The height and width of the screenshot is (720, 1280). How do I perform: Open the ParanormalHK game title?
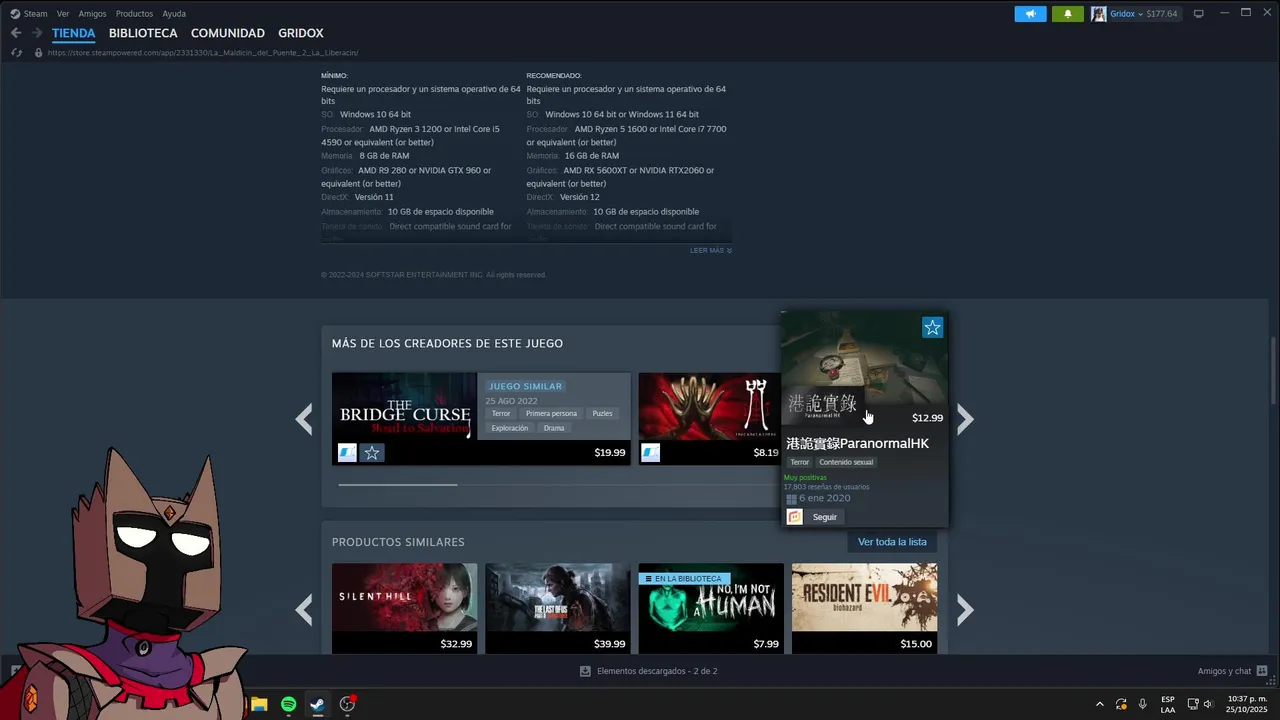coord(858,443)
